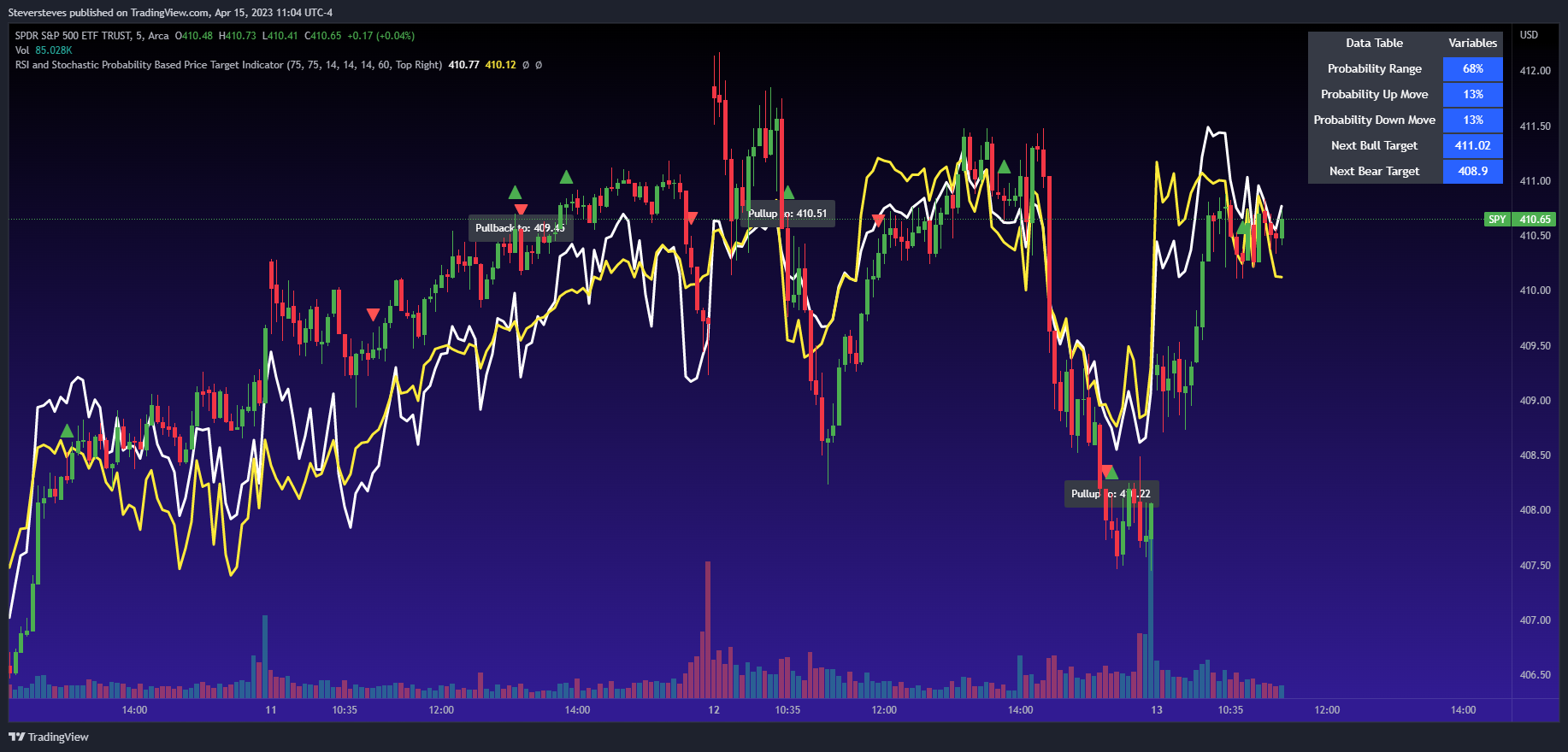1568x752 pixels.
Task: Select the 'Probability Up Move' label
Action: (x=1374, y=94)
